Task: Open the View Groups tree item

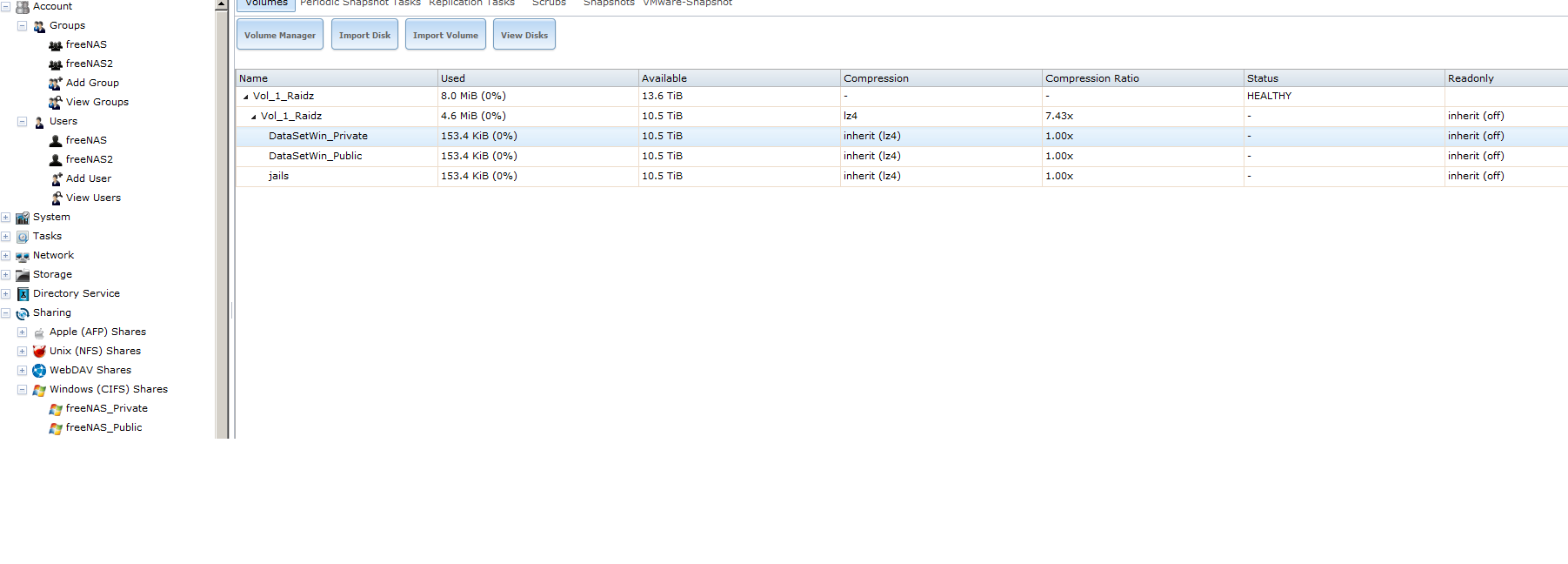Action: (97, 103)
